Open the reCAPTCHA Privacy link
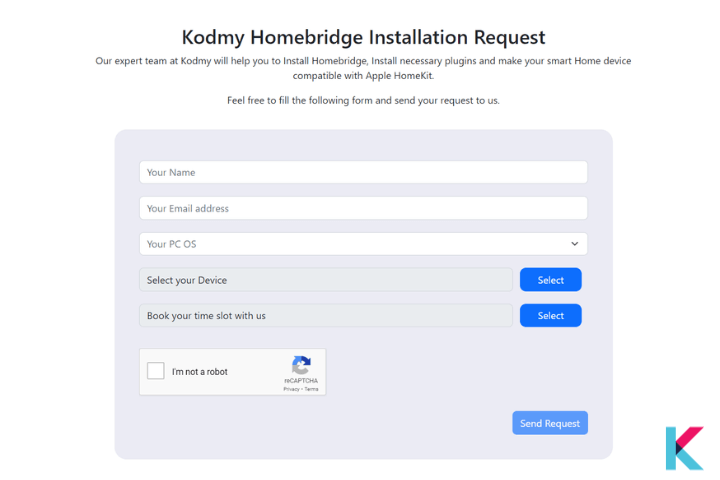The image size is (720, 480). [291, 389]
